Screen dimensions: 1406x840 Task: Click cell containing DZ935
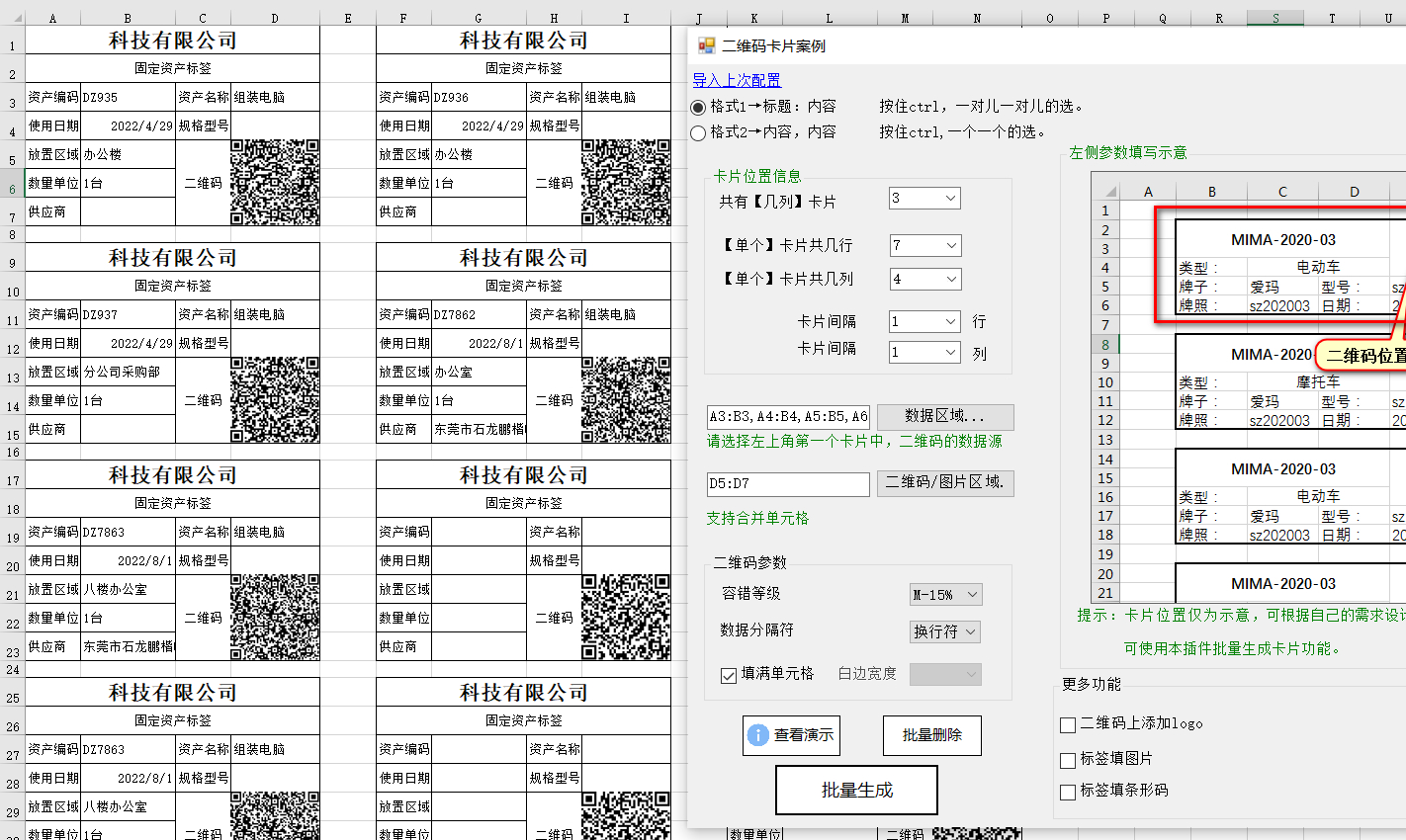click(128, 97)
